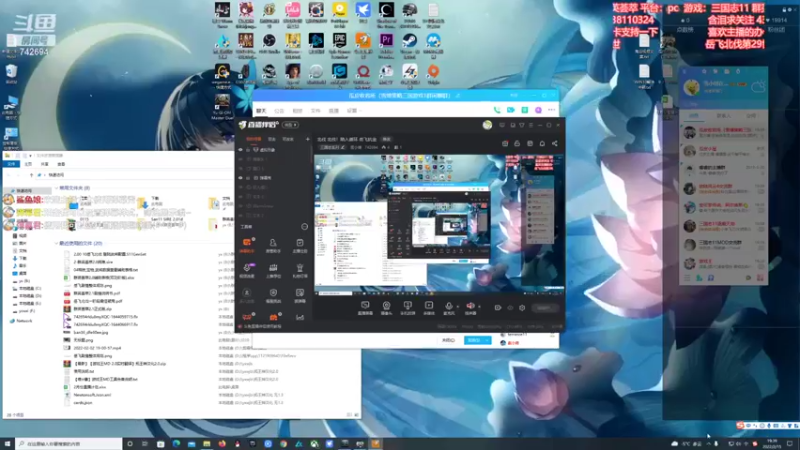800x450 pixels.
Task: Click the start streaming button
Action: click(x=544, y=308)
